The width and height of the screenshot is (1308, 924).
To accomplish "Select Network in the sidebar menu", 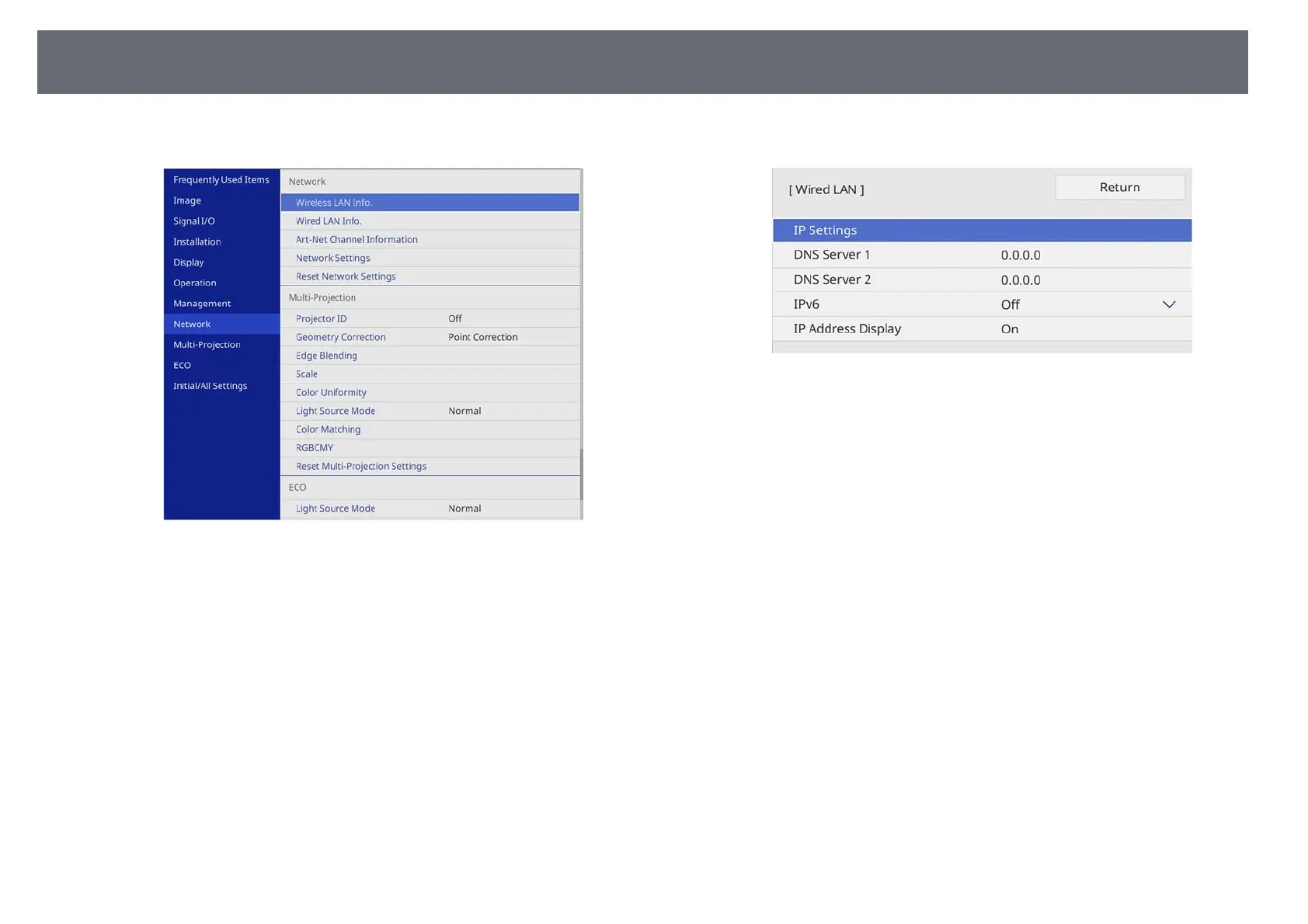I will pyautogui.click(x=221, y=324).
